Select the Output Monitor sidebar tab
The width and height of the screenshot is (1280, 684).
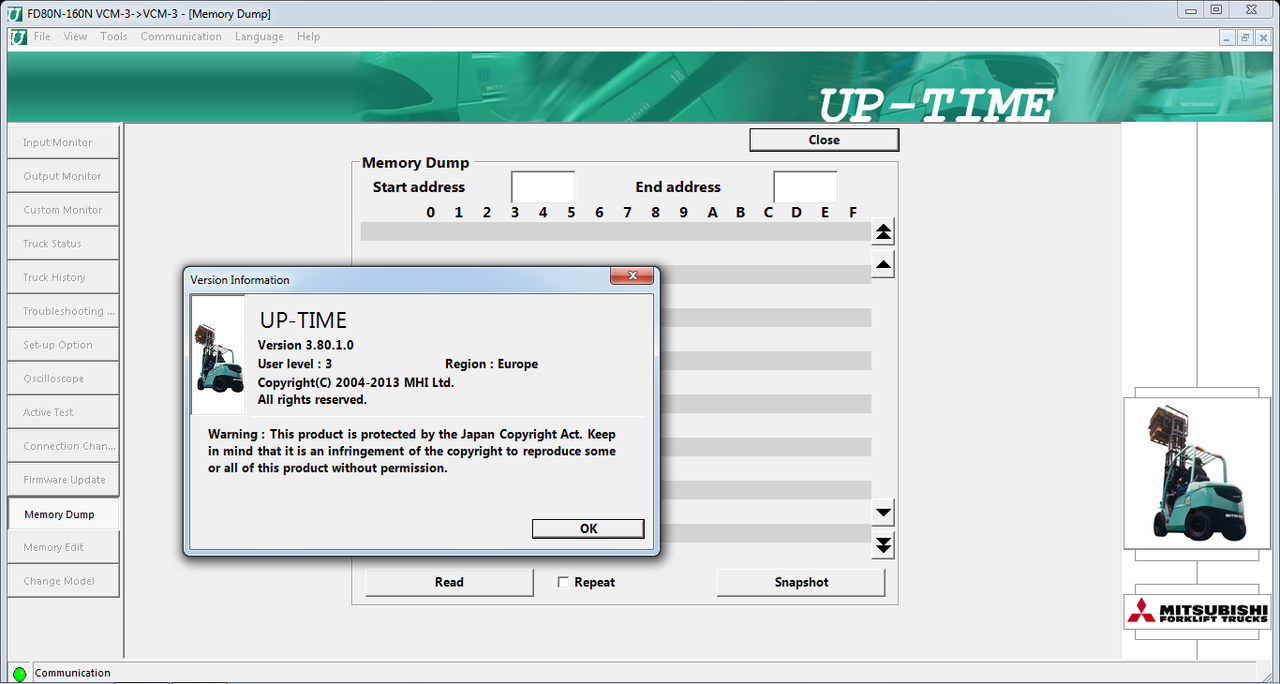click(x=63, y=176)
